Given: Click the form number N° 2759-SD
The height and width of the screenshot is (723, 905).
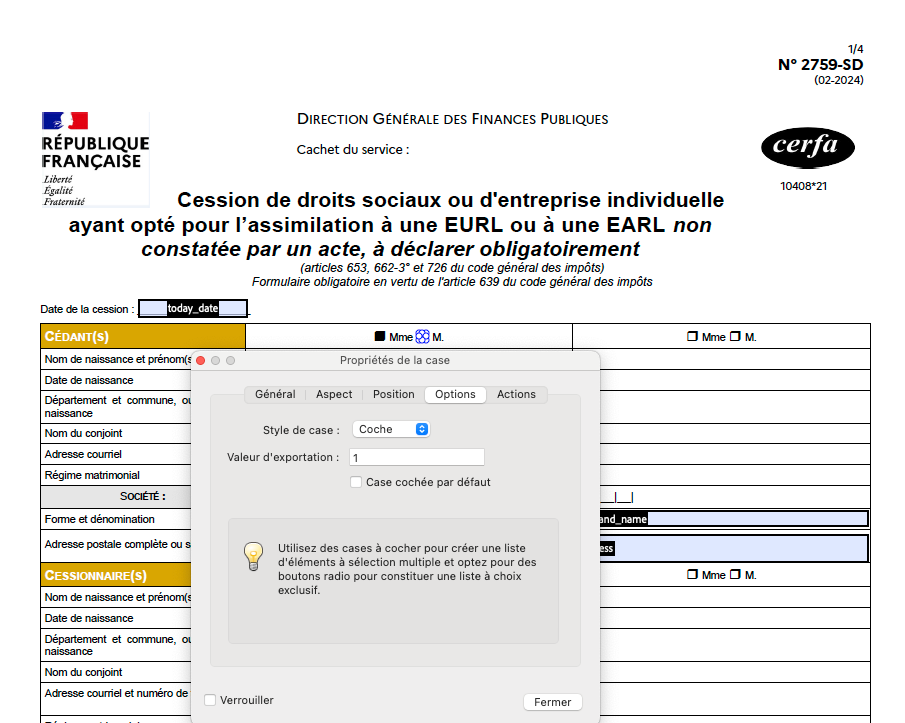Looking at the screenshot, I should (x=820, y=65).
